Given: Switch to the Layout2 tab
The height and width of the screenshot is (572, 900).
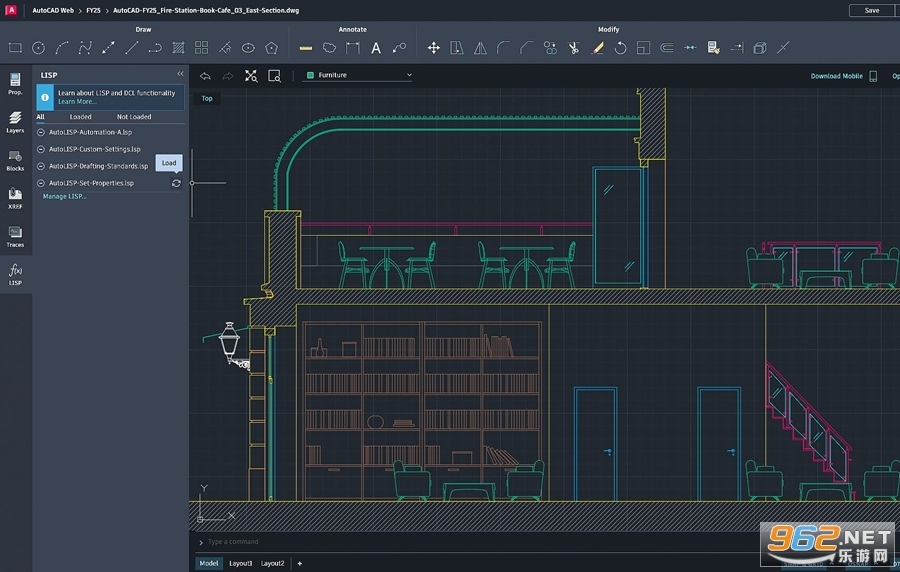Looking at the screenshot, I should click(273, 563).
